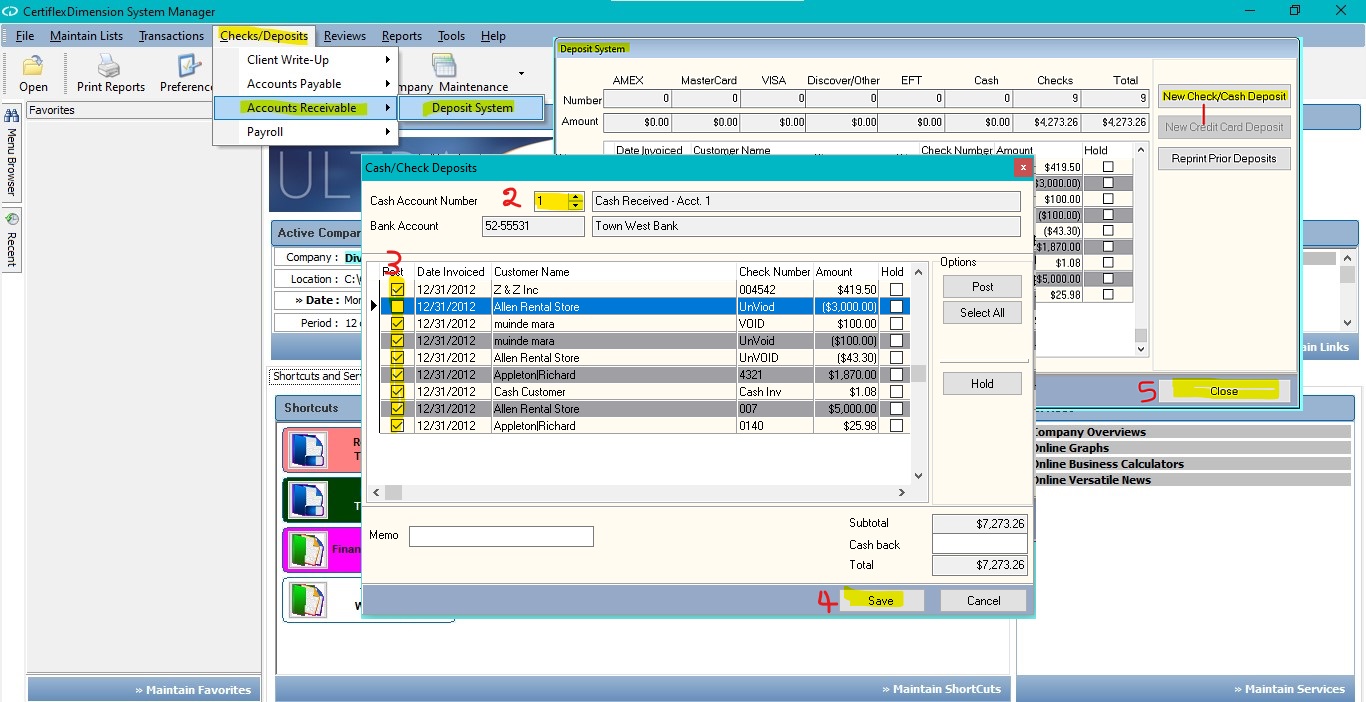Screen dimensions: 1366x702
Task: Click the Open folder icon in toolbar
Action: coord(33,66)
